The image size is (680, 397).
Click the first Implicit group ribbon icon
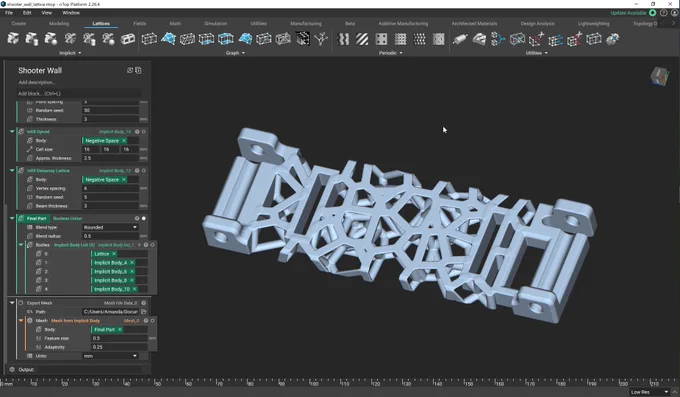pyautogui.click(x=13, y=39)
